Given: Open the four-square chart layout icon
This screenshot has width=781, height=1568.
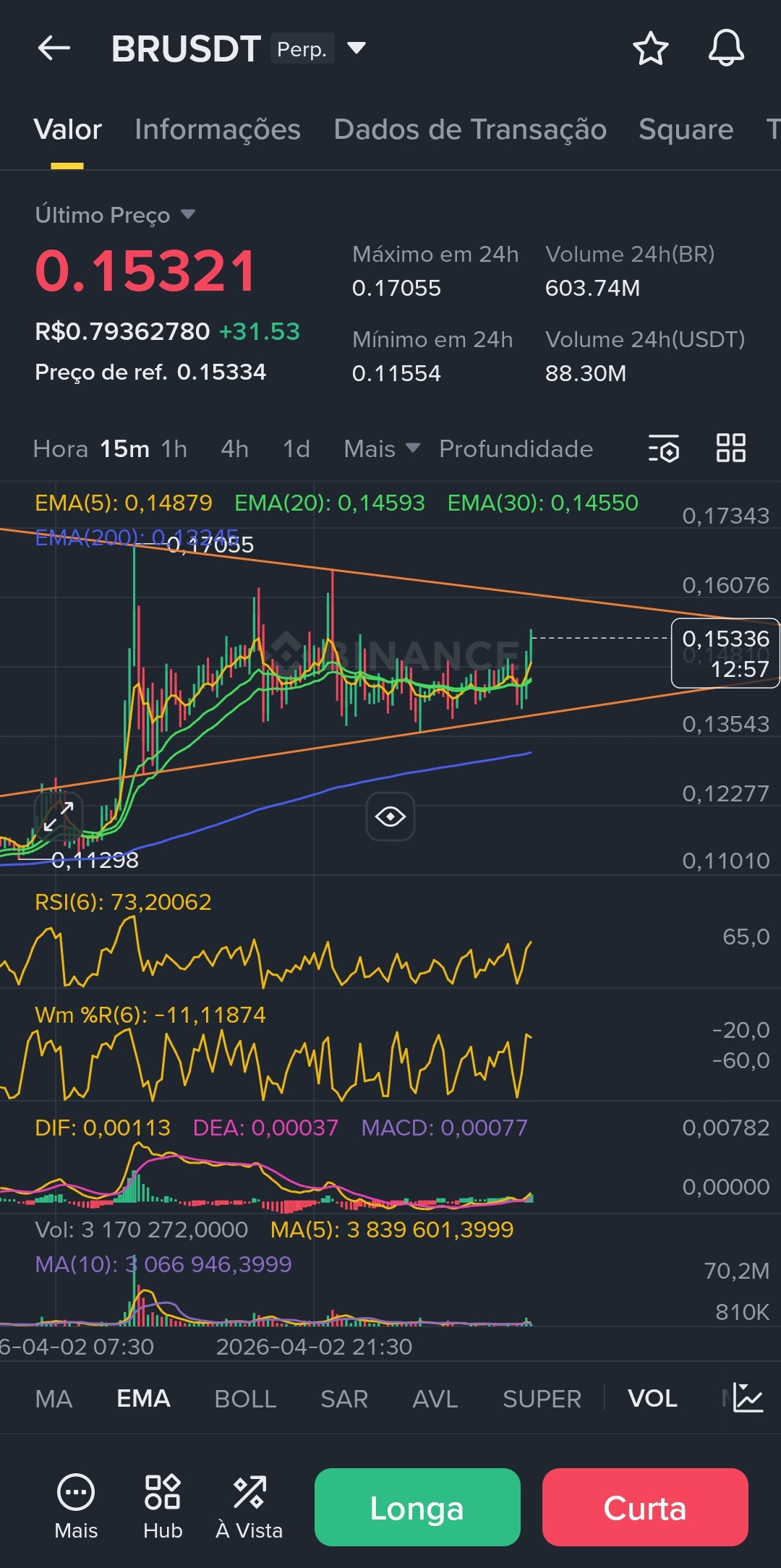Looking at the screenshot, I should coord(730,448).
